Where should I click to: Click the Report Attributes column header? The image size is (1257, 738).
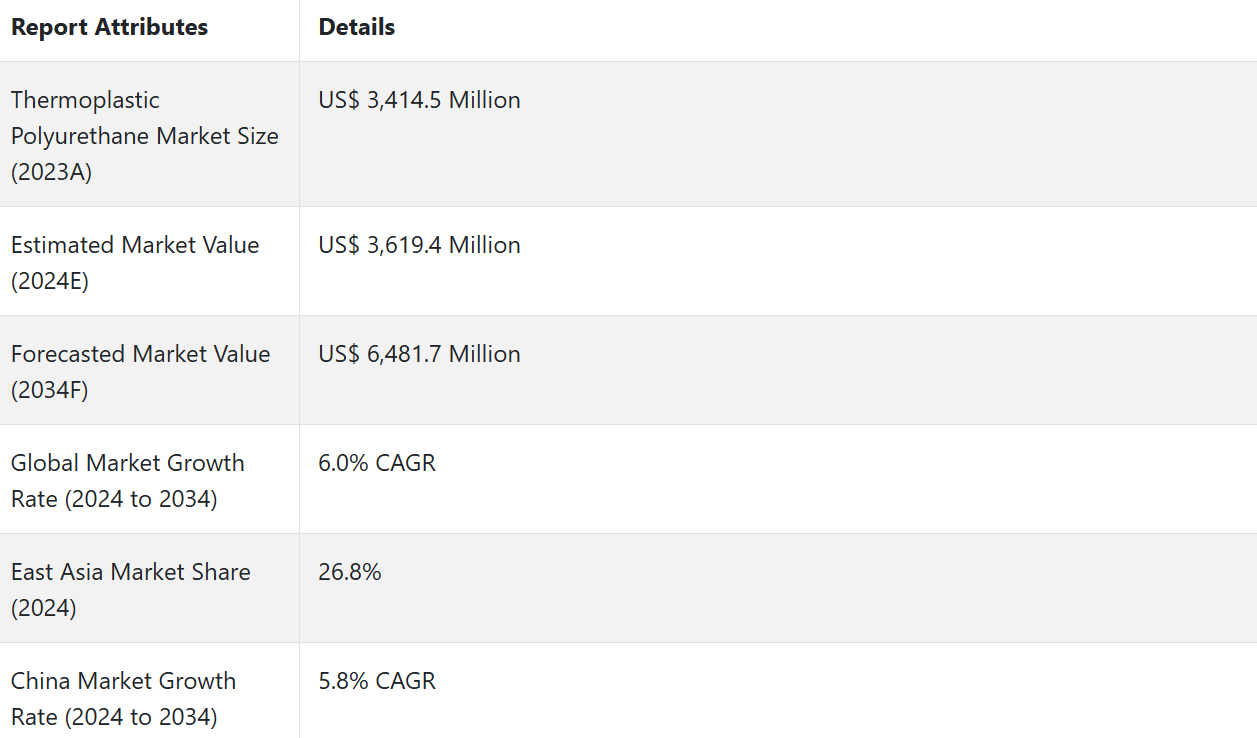(109, 28)
